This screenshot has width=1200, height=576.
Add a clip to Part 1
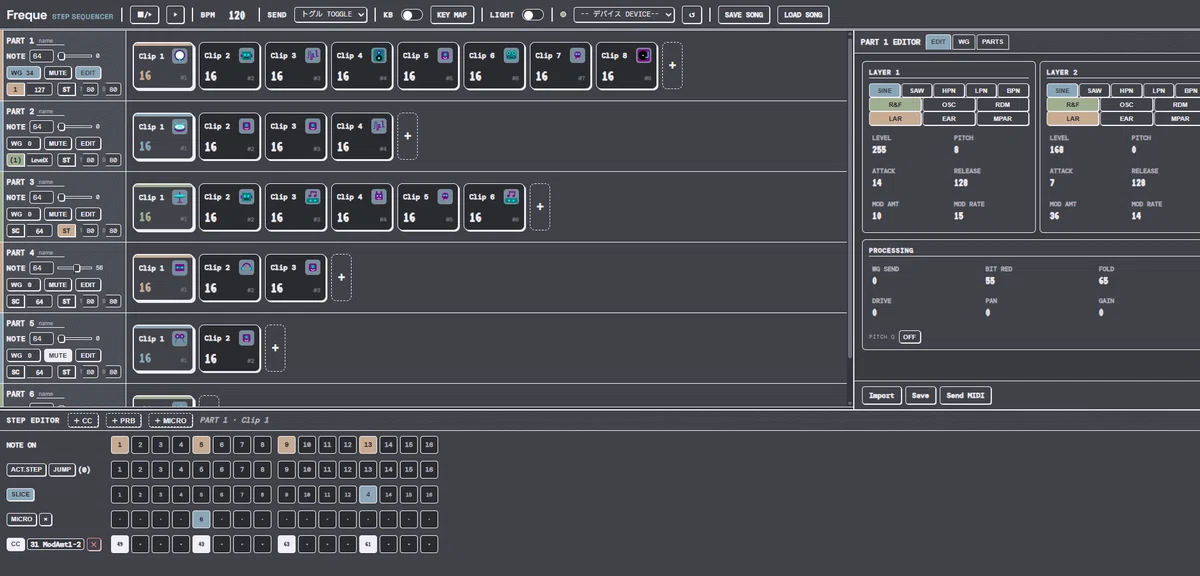[672, 65]
